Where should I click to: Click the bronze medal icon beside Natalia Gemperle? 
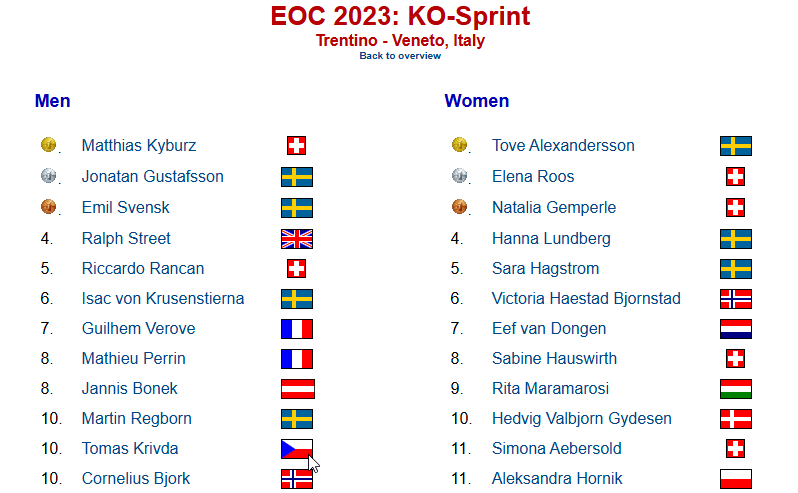(x=459, y=207)
